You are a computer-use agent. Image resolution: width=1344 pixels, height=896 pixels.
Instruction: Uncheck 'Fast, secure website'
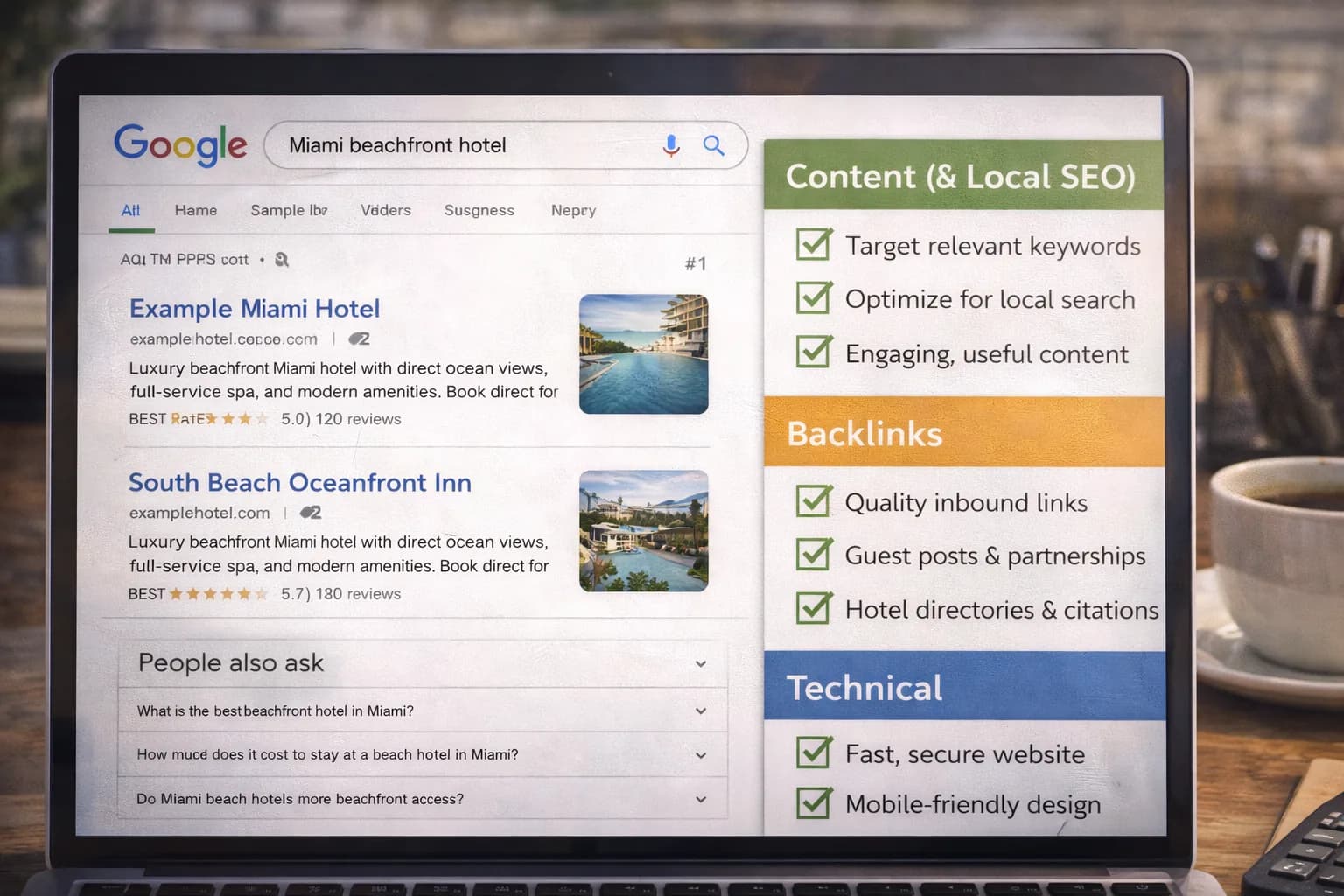coord(814,752)
